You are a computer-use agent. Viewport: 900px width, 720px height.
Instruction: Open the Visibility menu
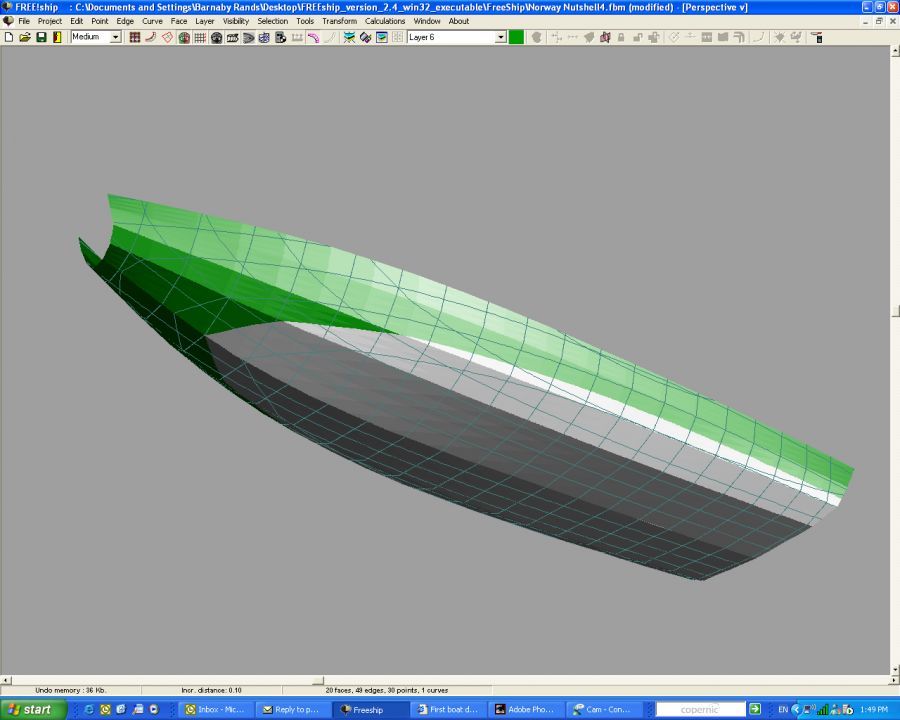(235, 21)
